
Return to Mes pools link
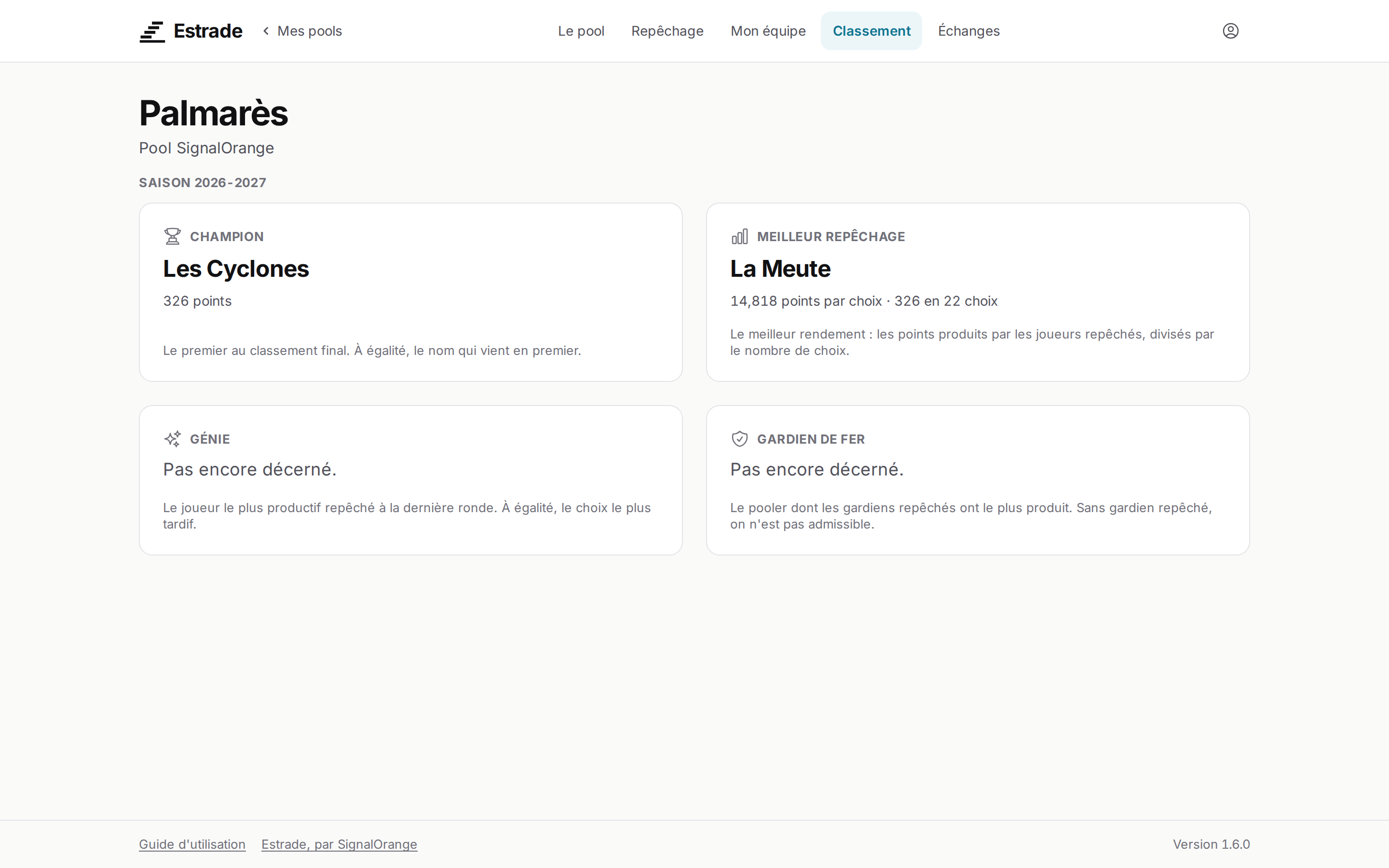pos(309,31)
